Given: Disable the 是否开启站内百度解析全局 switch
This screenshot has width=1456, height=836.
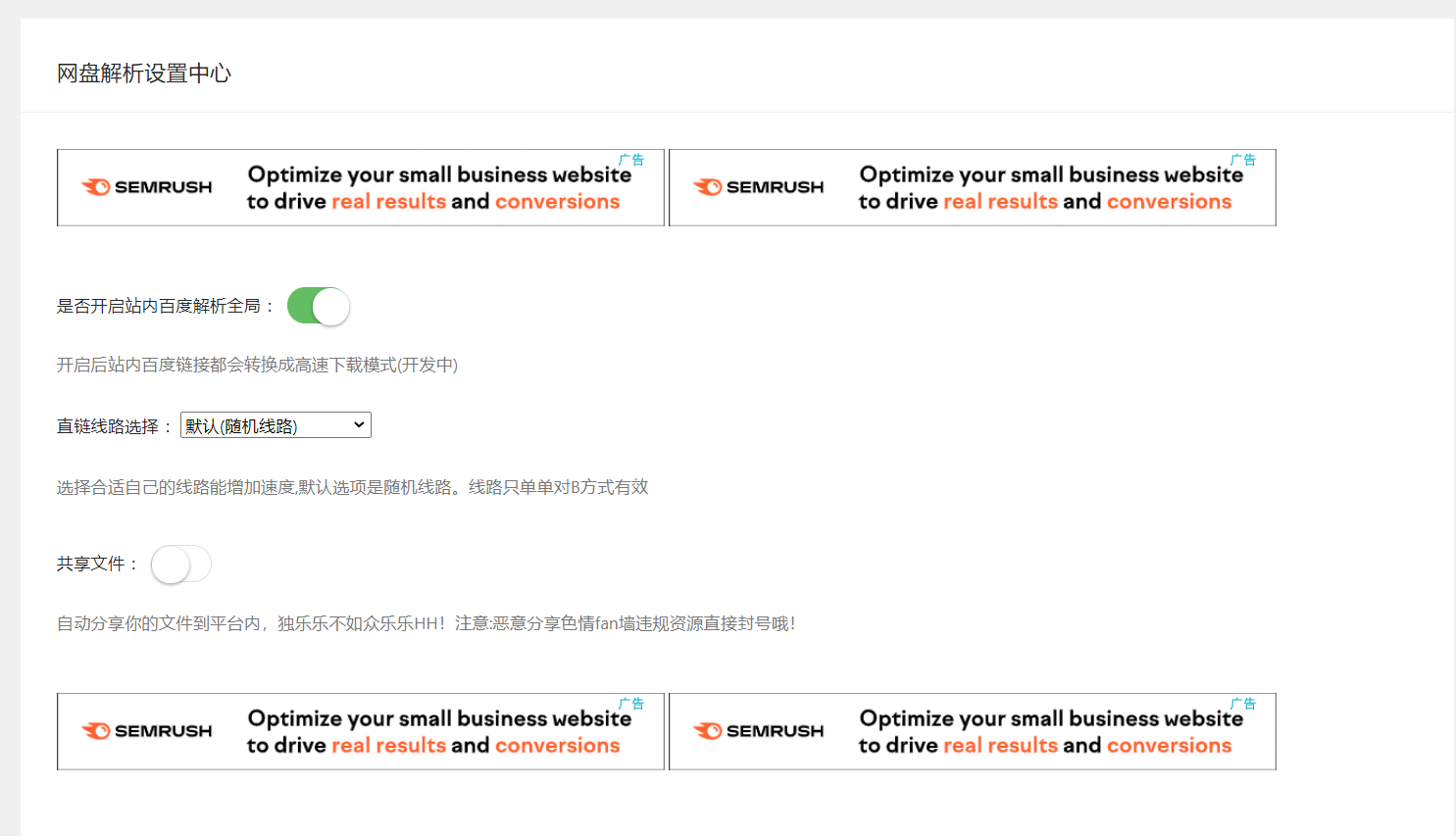Looking at the screenshot, I should (319, 306).
